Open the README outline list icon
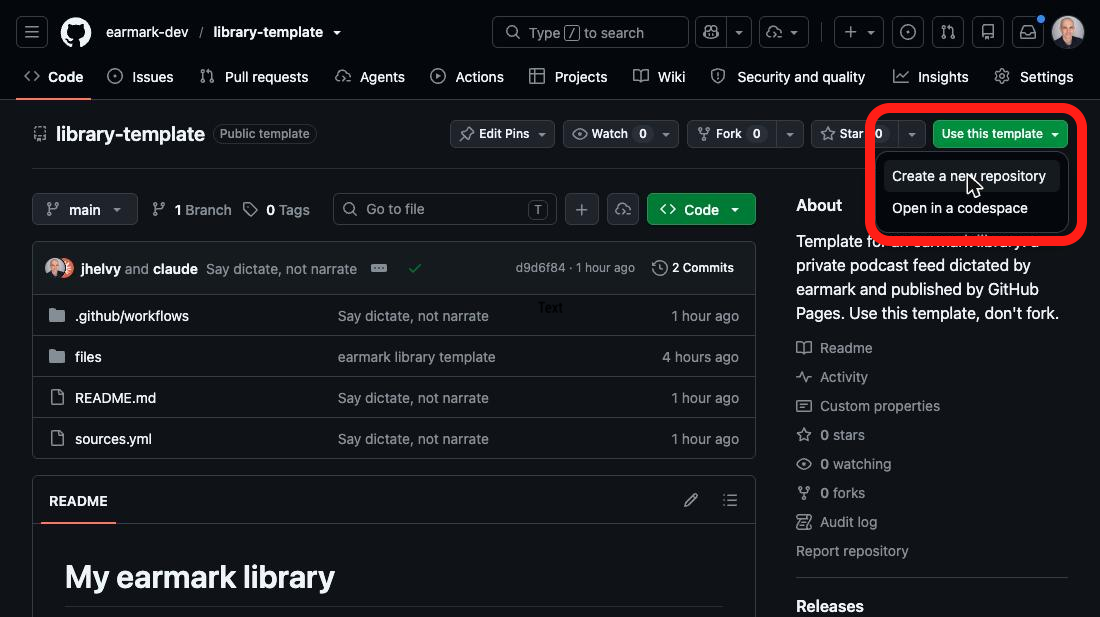This screenshot has height=617, width=1100. click(x=730, y=500)
